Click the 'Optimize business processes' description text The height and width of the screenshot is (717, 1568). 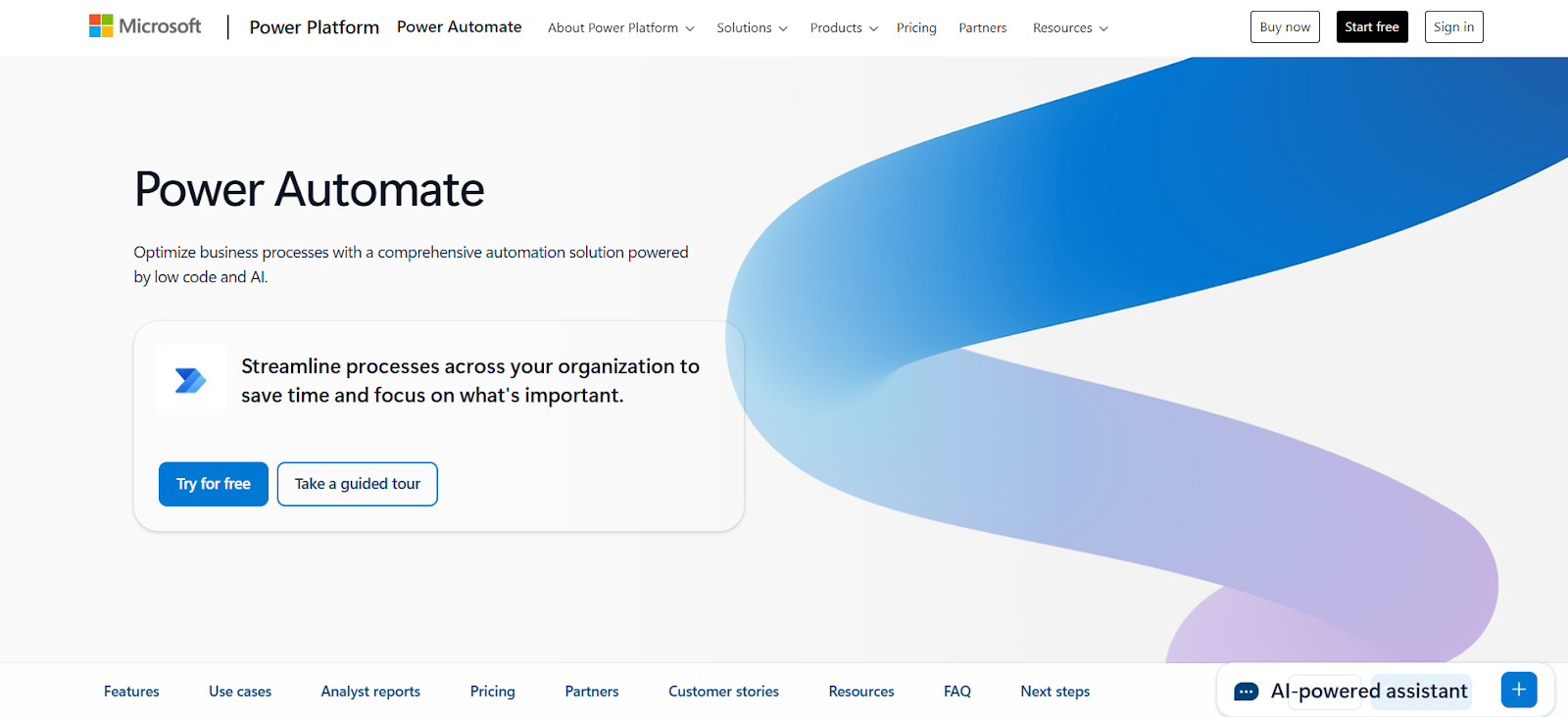click(x=412, y=264)
